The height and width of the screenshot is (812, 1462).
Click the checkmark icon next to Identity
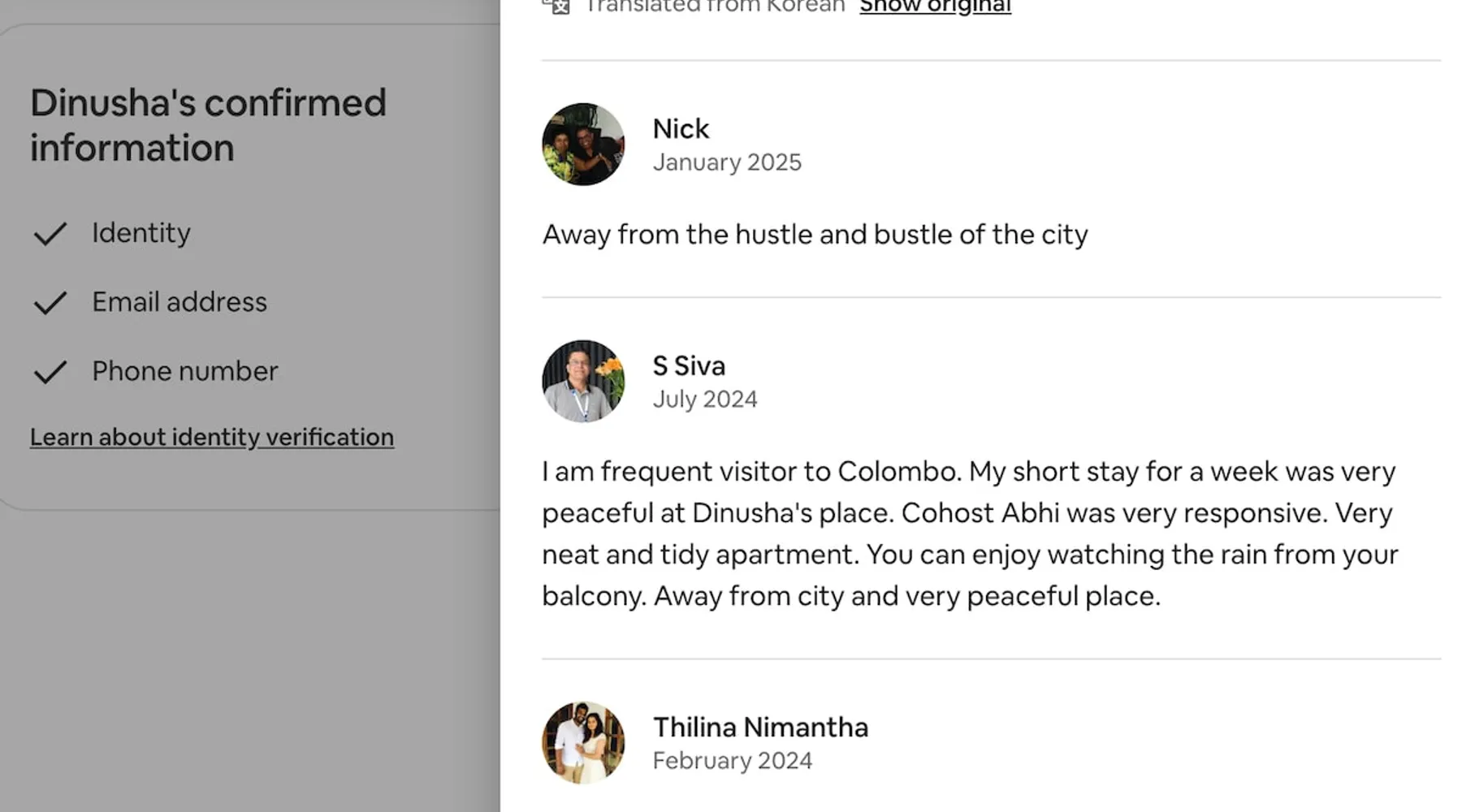coord(50,234)
